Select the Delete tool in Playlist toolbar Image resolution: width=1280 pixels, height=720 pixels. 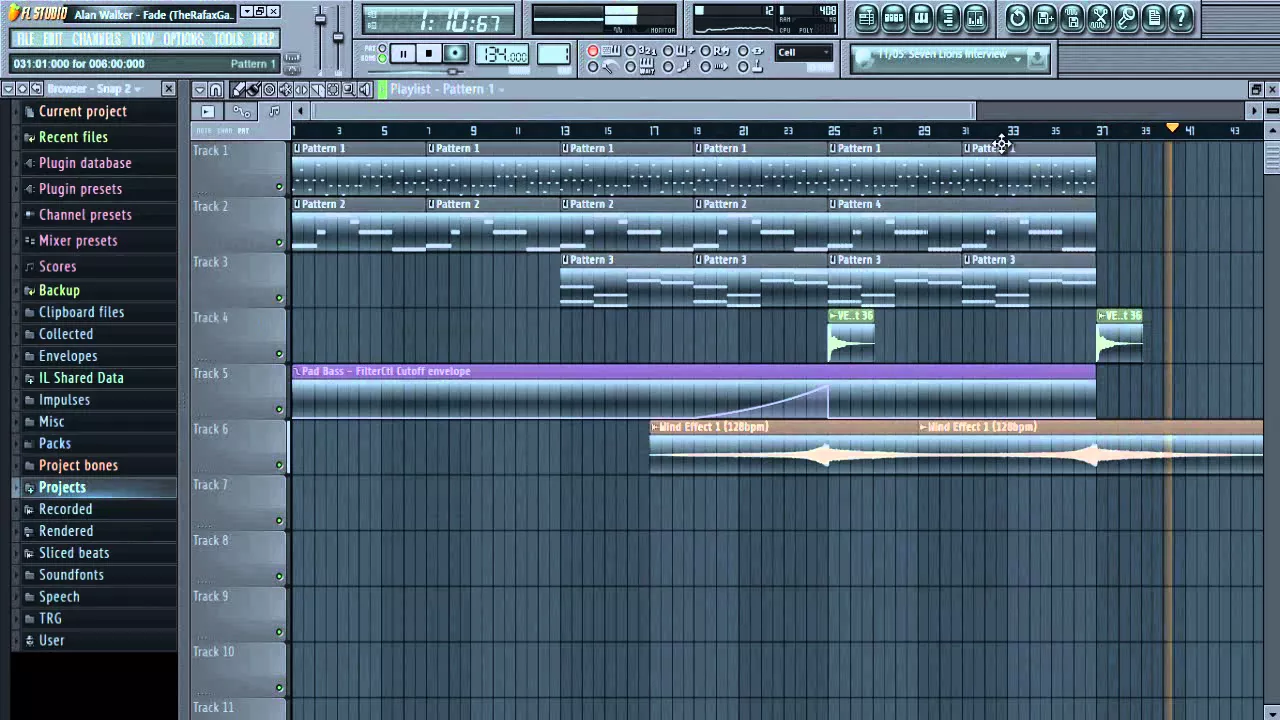pos(269,90)
